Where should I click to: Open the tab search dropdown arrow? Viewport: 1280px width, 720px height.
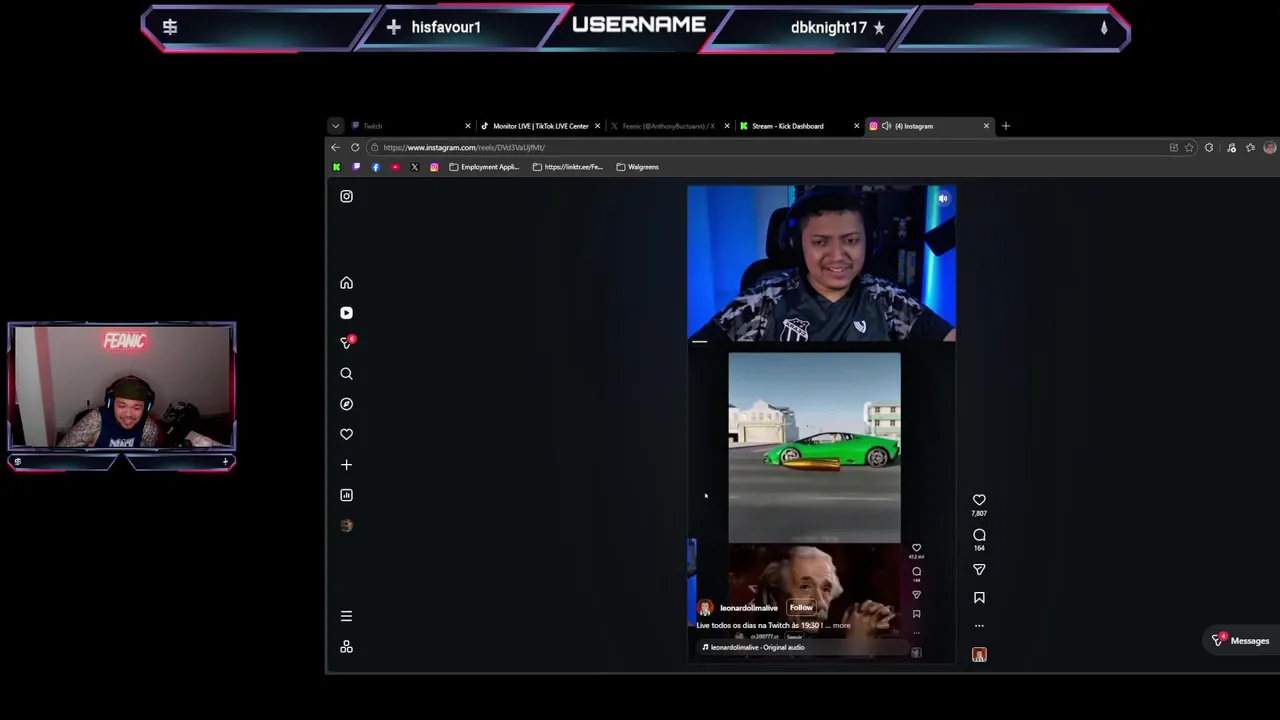(x=335, y=126)
